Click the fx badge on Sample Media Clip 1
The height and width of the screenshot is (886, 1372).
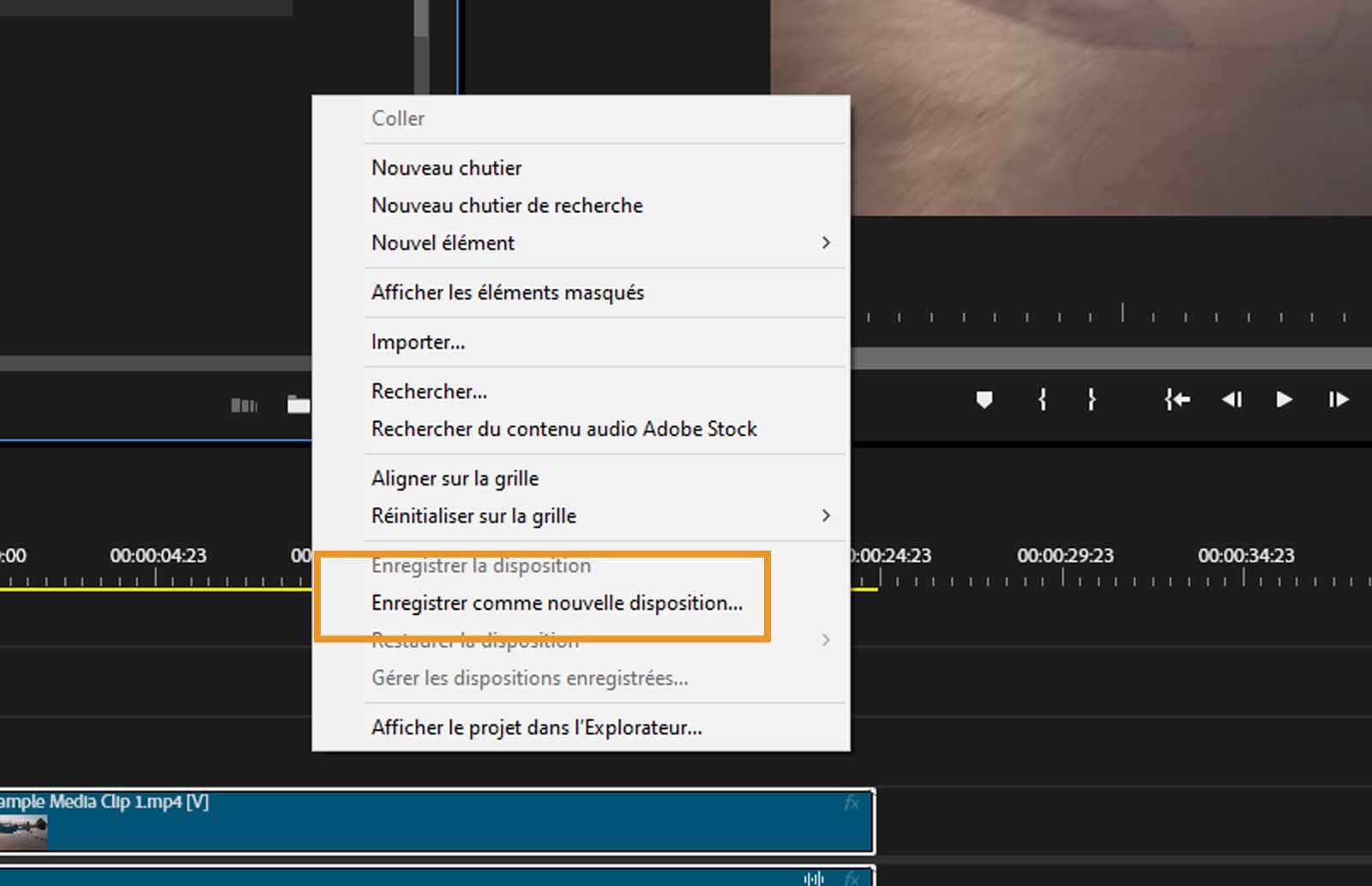tap(851, 804)
